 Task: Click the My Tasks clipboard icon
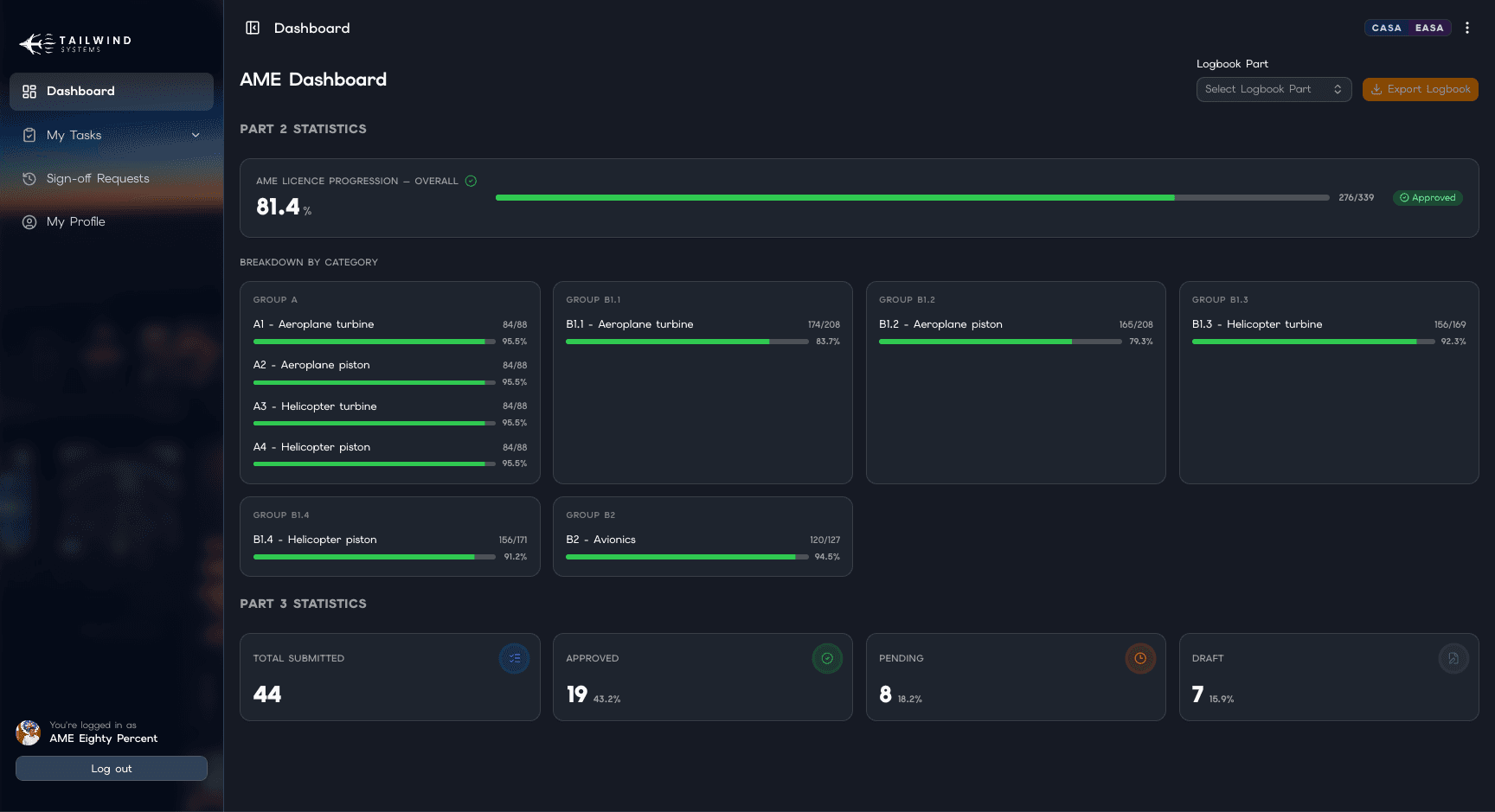[29, 135]
